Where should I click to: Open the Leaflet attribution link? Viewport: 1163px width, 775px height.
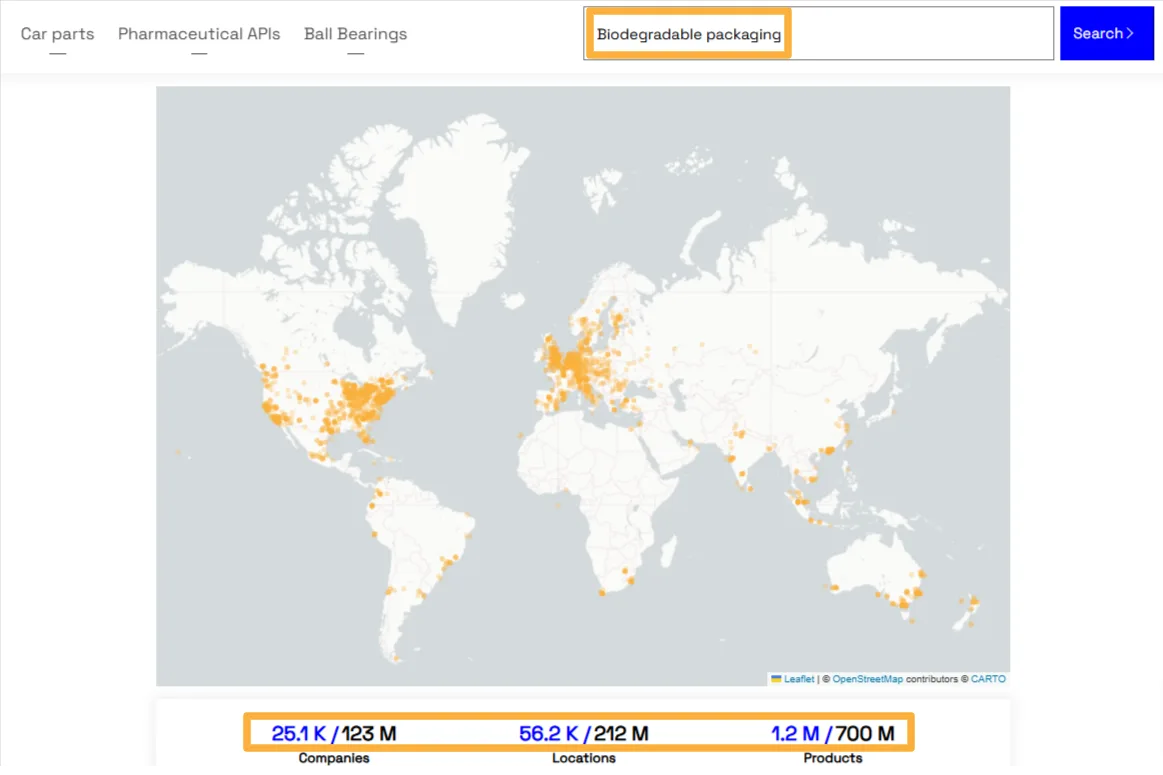coord(799,679)
